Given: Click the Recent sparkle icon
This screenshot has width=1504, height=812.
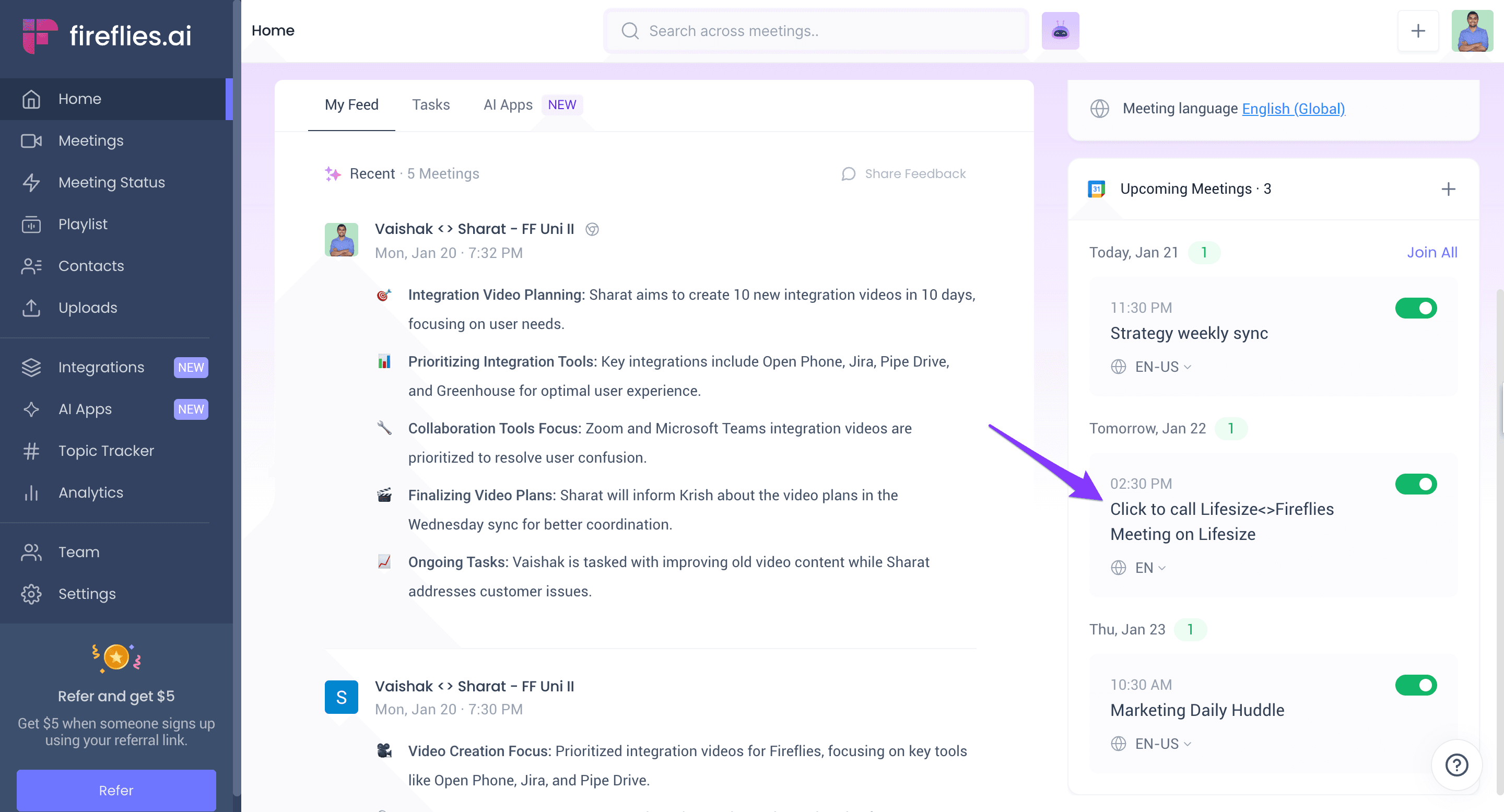Looking at the screenshot, I should (333, 174).
